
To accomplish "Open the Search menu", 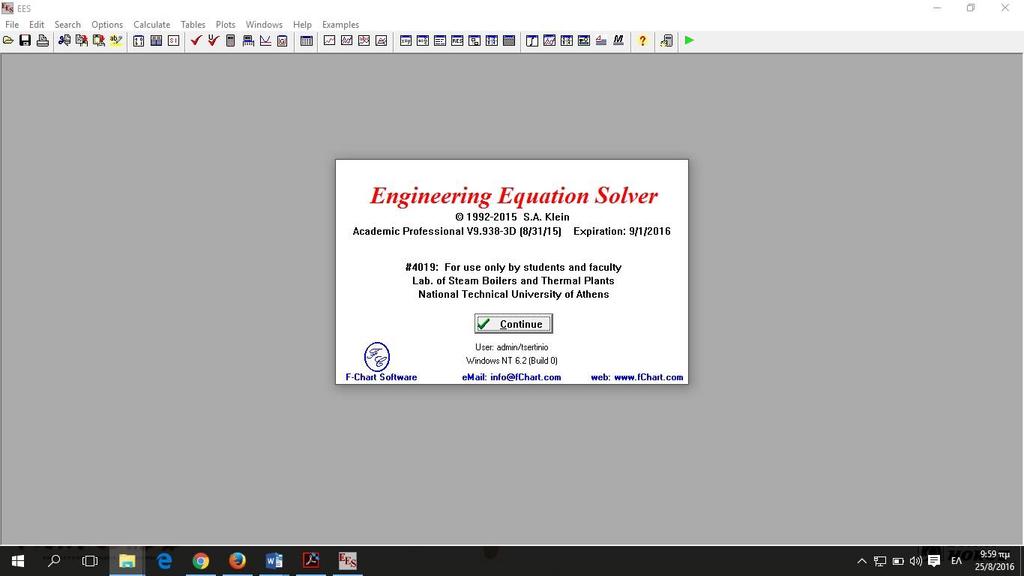I will click(67, 24).
